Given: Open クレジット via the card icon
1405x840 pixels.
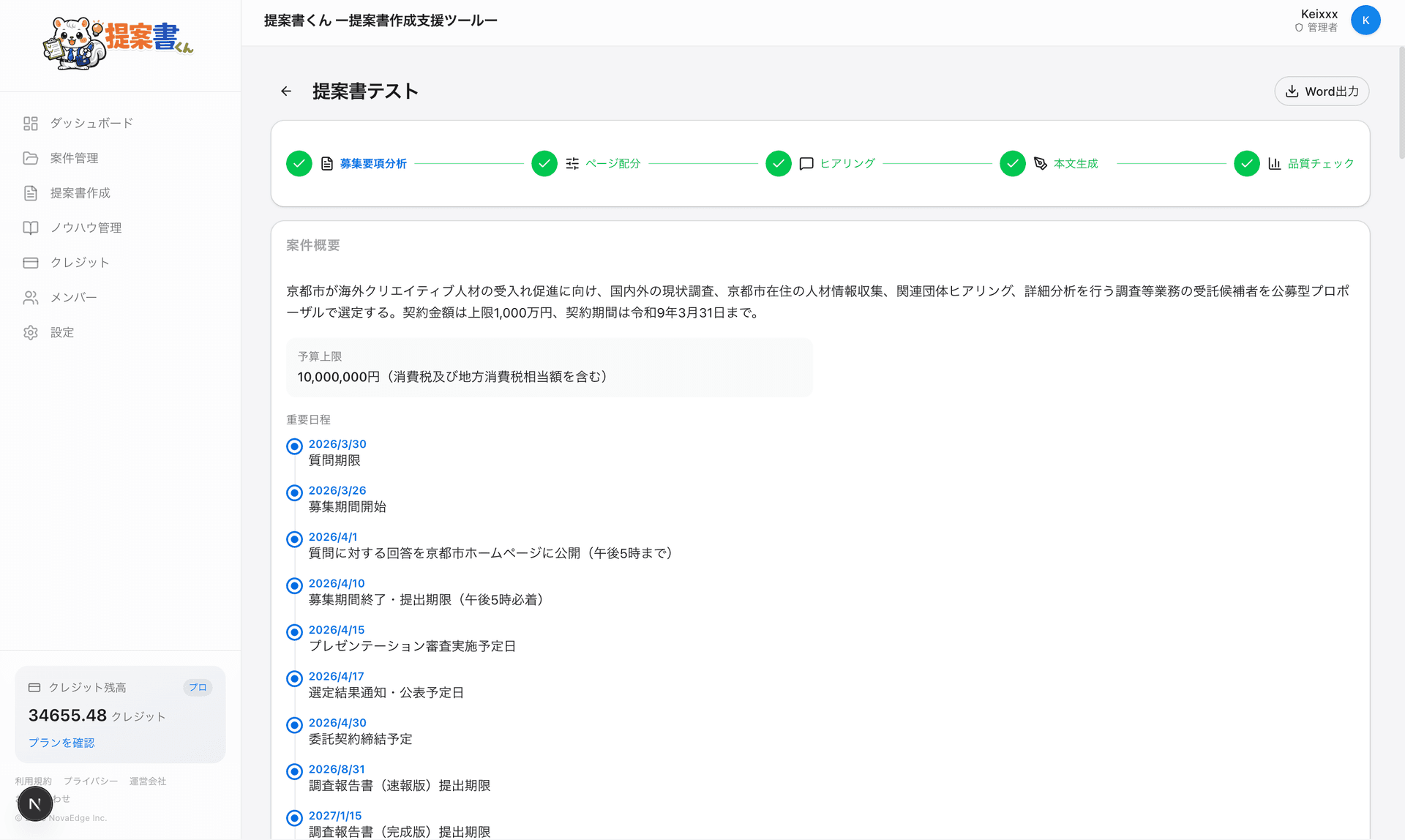Looking at the screenshot, I should click(30, 262).
